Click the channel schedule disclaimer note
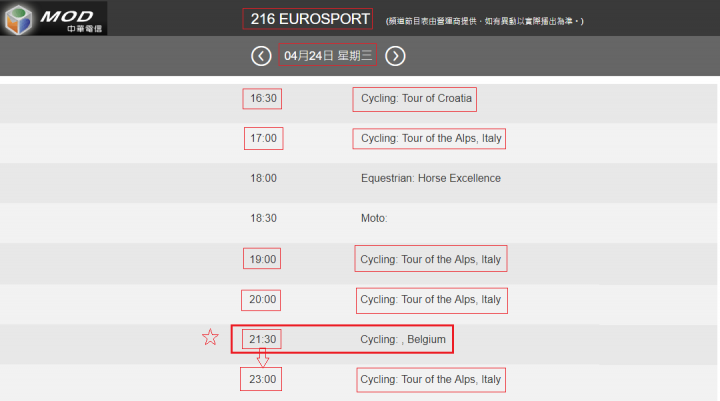This screenshot has height=401, width=720. [484, 21]
